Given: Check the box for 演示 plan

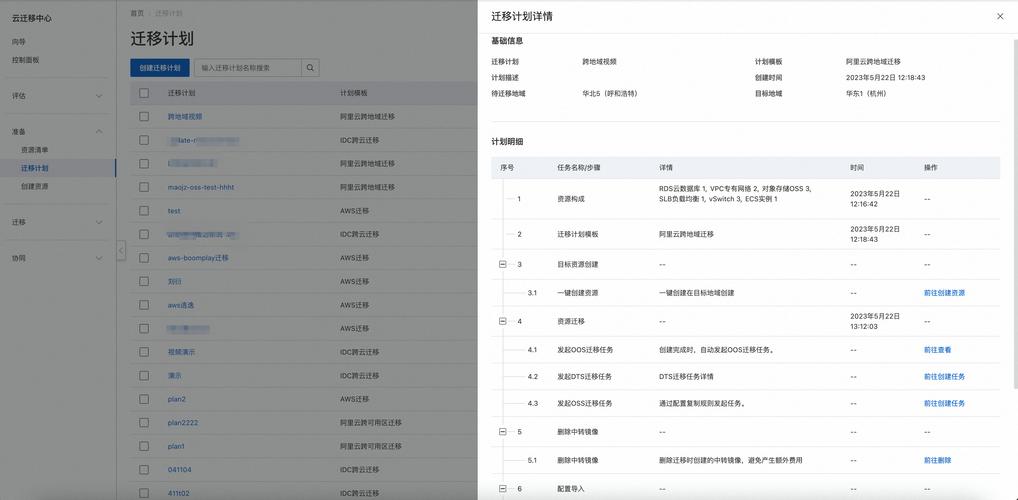Looking at the screenshot, I should (x=144, y=376).
